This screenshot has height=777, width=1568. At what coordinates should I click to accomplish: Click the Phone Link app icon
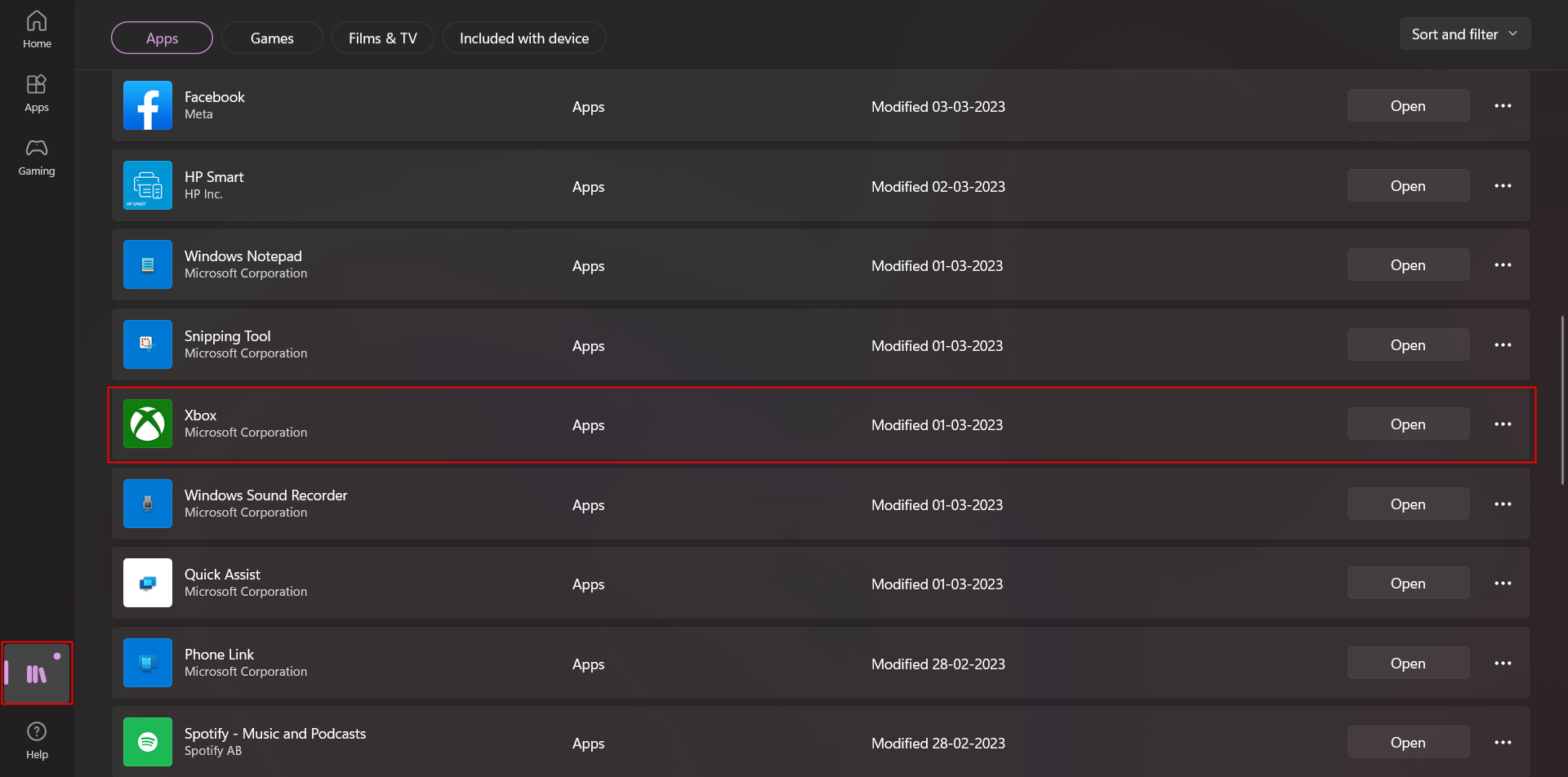coord(148,663)
